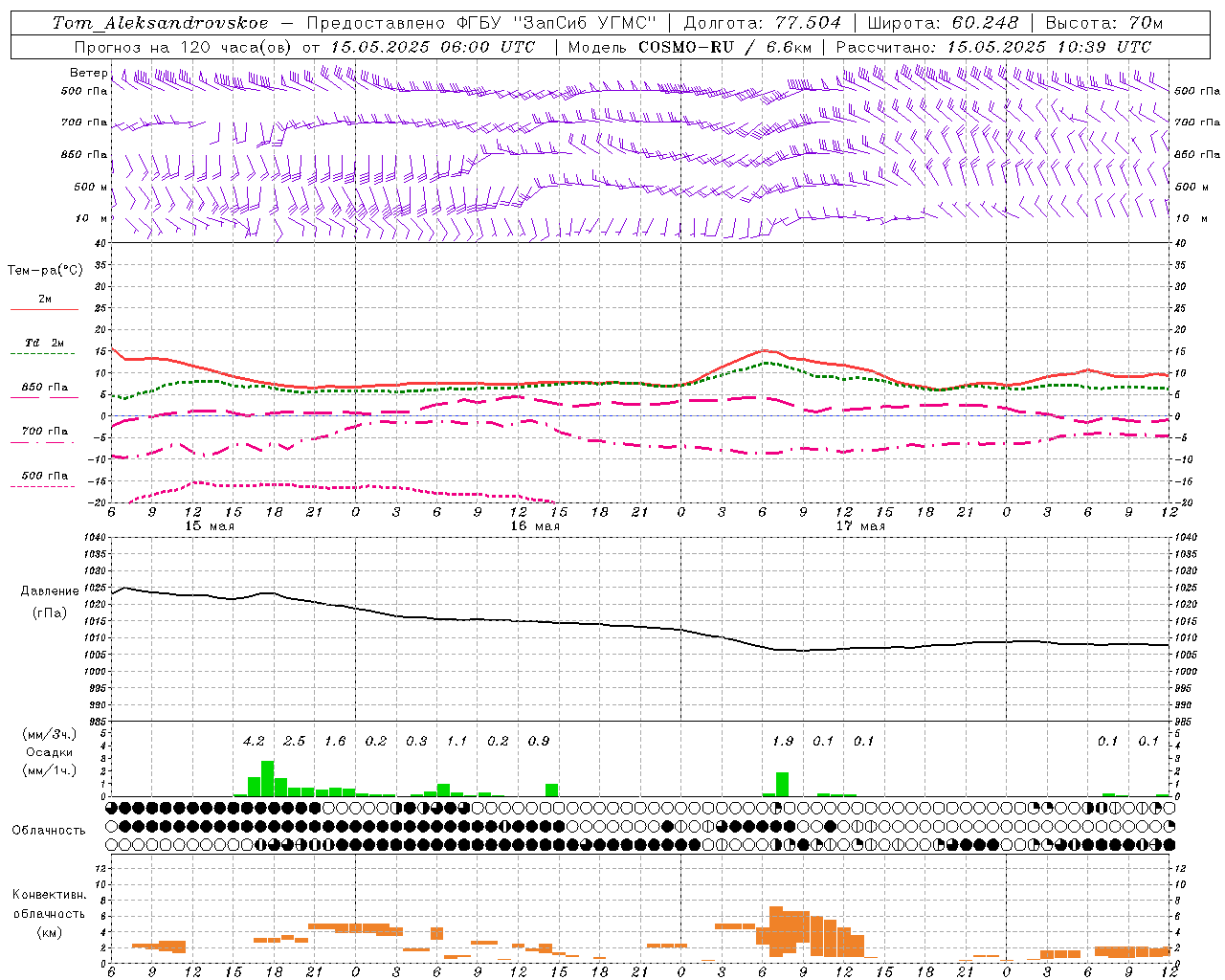This screenshot has width=1225, height=980.
Task: Click the model name 'COSMO-RU / 6.6км'
Action: point(725,47)
